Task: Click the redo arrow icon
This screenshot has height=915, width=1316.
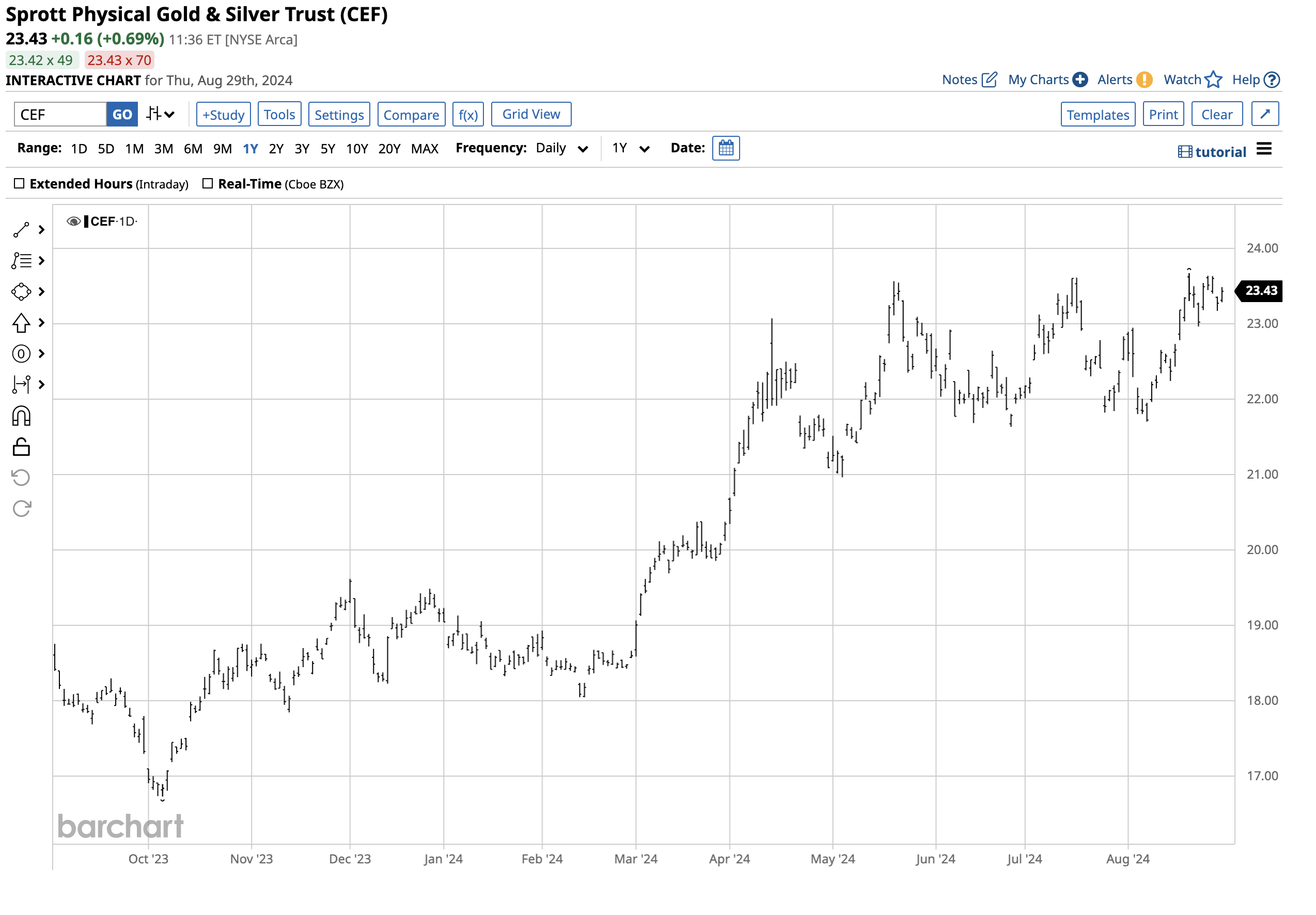Action: (x=21, y=508)
